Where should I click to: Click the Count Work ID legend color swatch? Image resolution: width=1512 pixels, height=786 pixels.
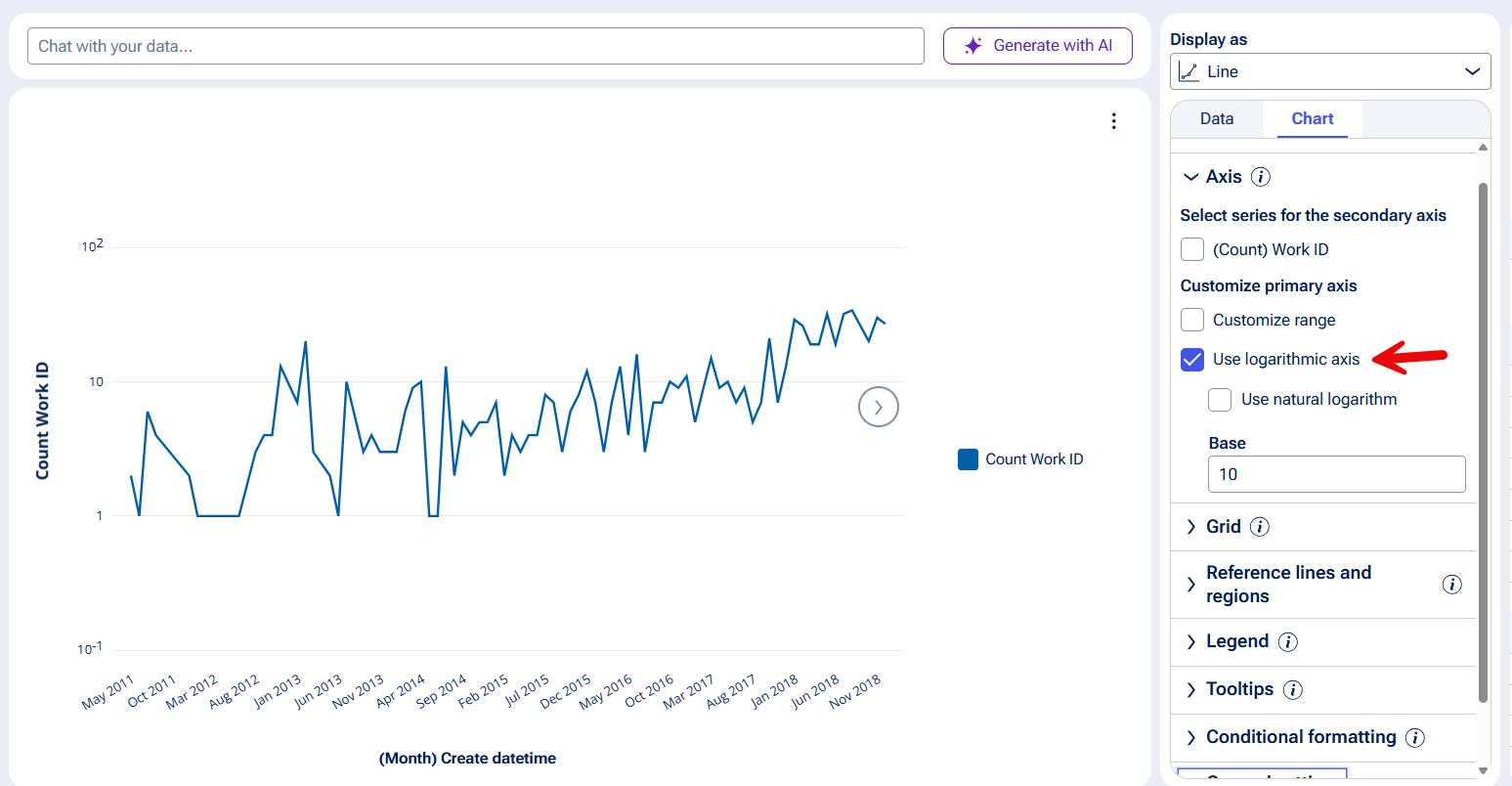(x=968, y=459)
